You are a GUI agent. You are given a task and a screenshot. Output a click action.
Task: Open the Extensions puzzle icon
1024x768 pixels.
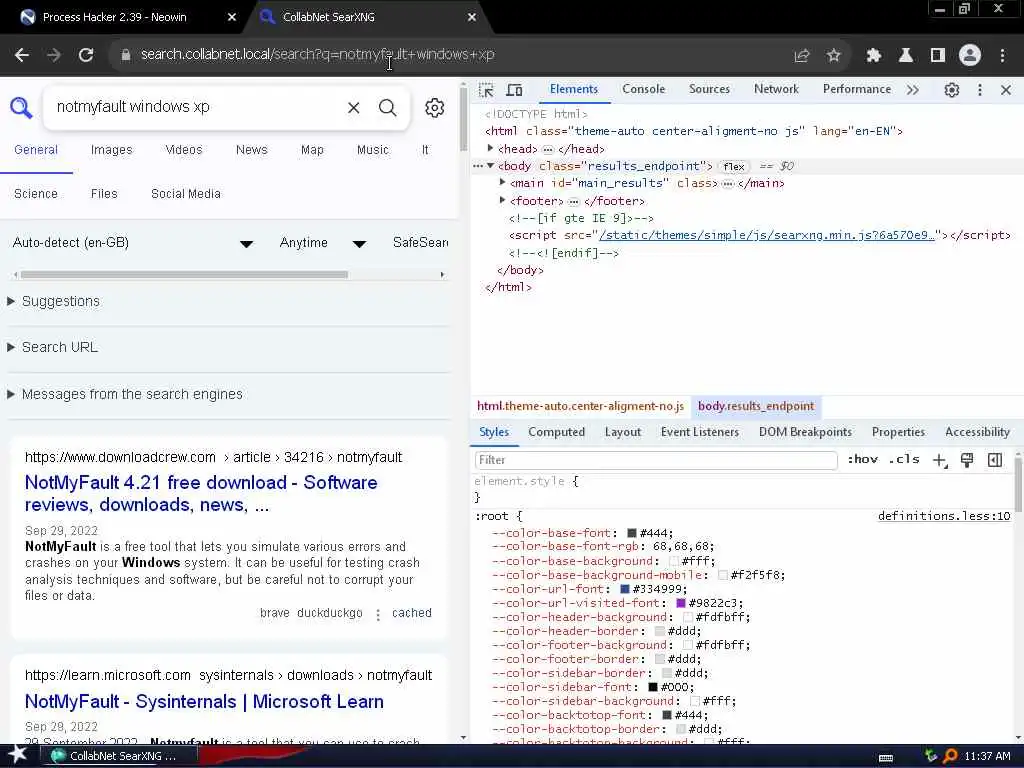pyautogui.click(x=873, y=56)
